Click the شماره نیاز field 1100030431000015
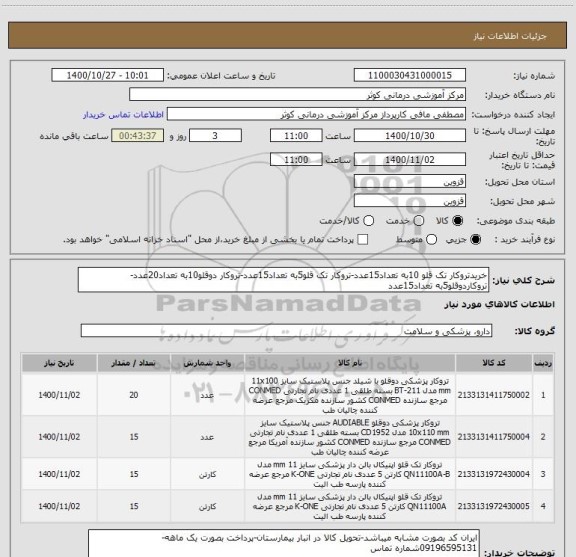Screen dimensions: 576x557 pos(410,75)
